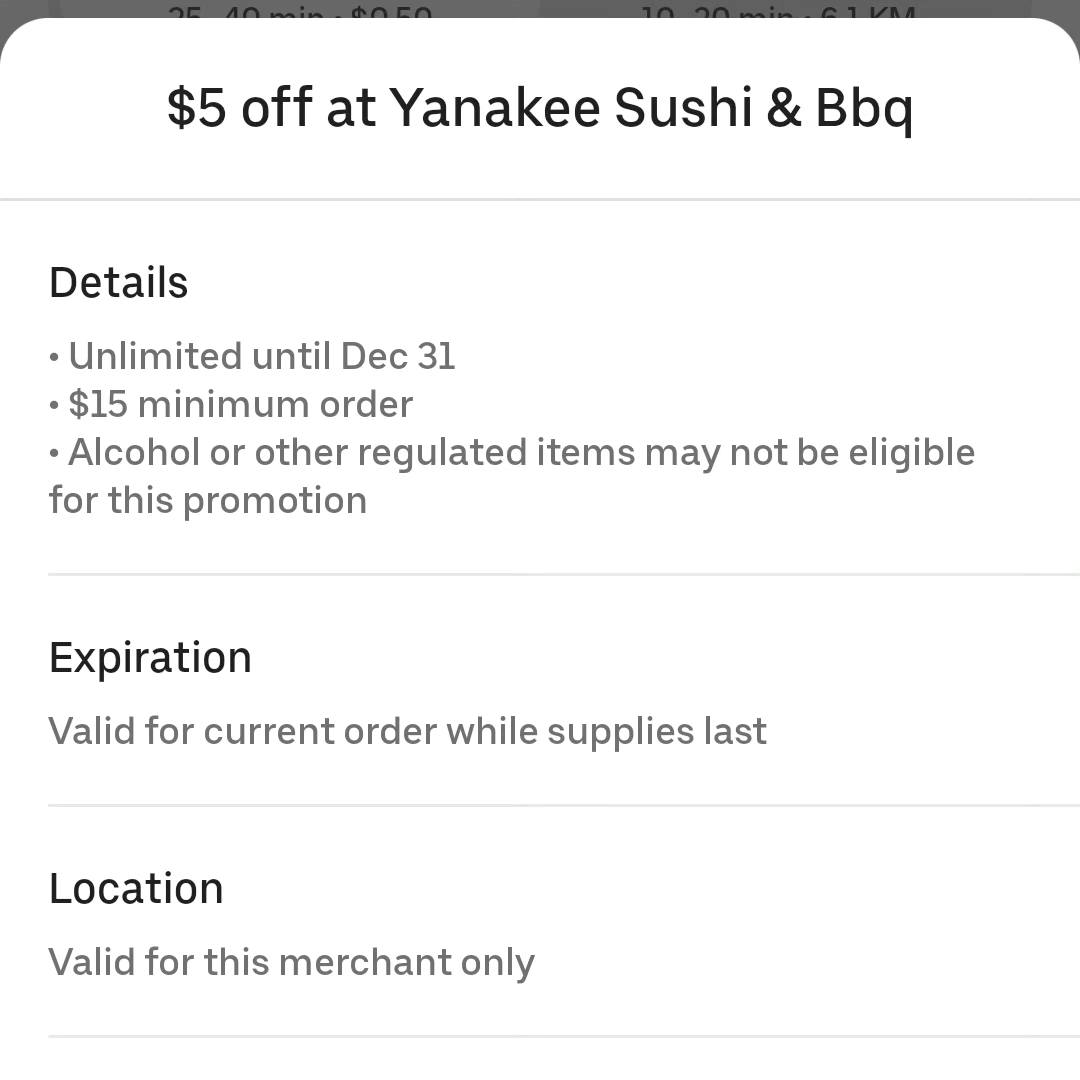
Task: Tap the word "Bbq" in the title
Action: 865,110
